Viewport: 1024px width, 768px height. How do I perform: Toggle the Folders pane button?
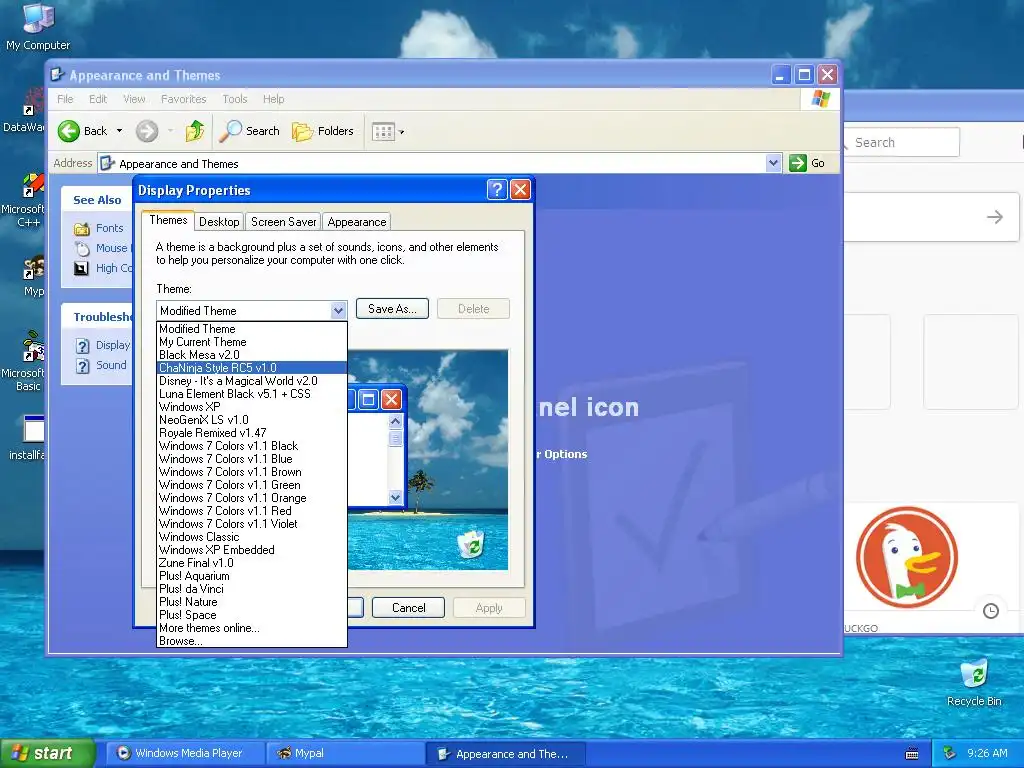coord(323,131)
